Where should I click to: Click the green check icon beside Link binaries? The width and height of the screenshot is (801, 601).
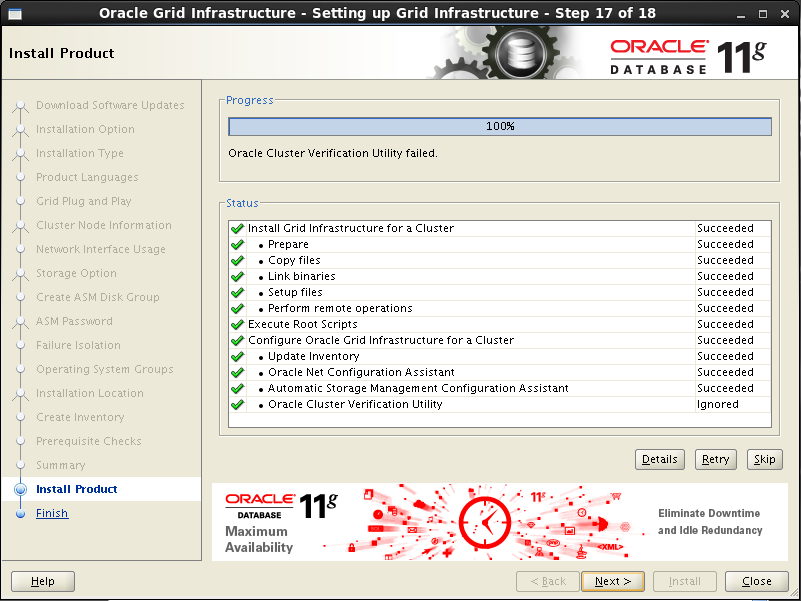[237, 276]
